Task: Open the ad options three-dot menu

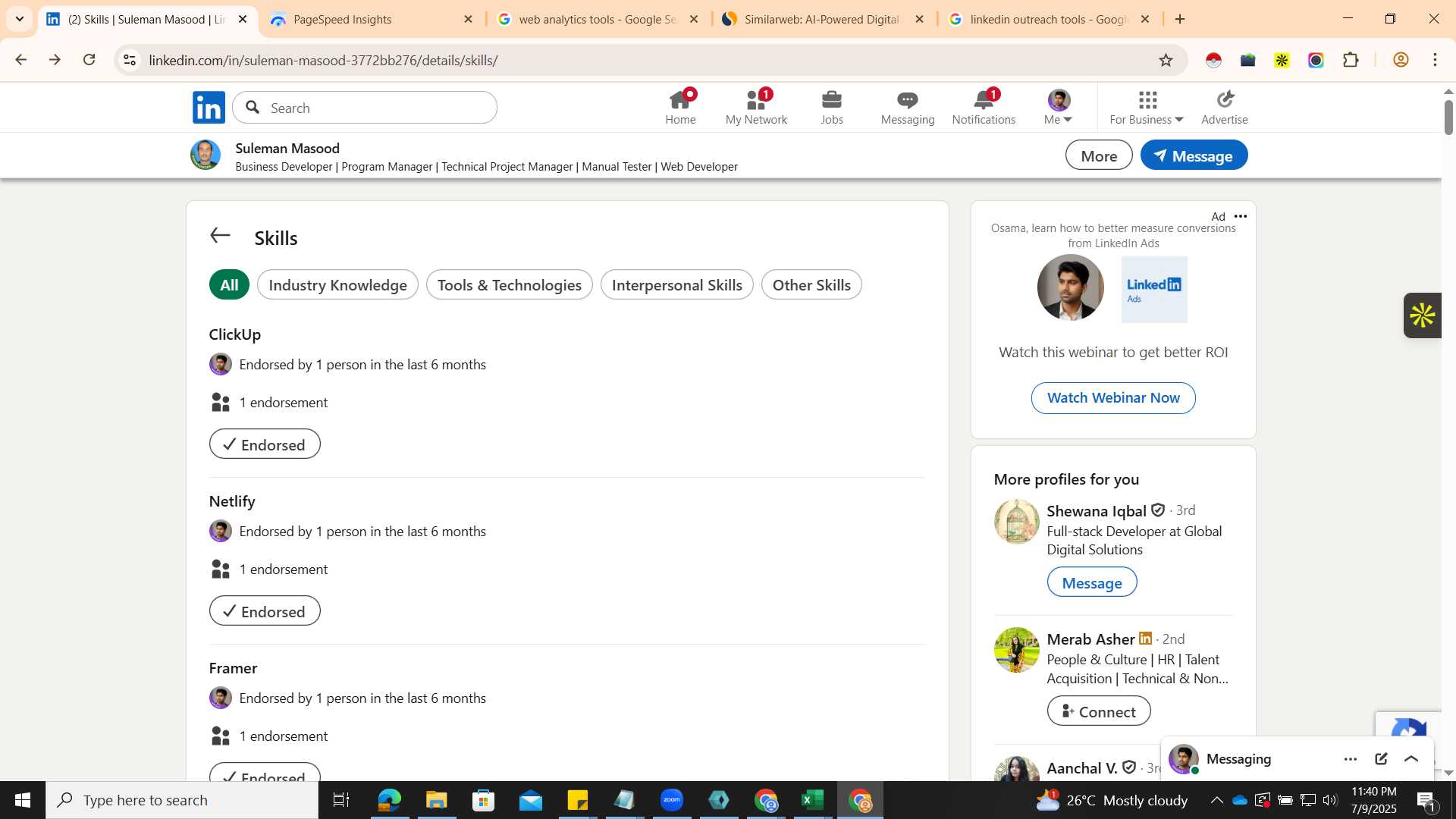Action: (x=1241, y=217)
